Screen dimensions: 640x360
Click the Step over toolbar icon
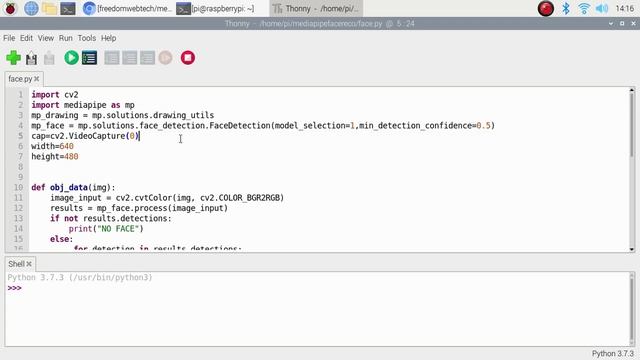[x=112, y=58]
